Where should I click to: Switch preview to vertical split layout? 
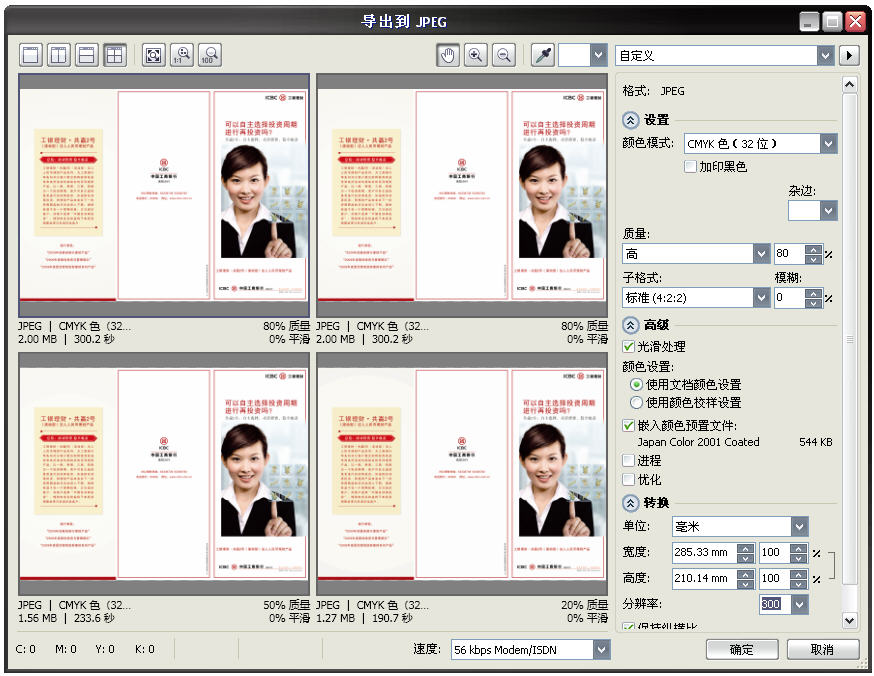pos(58,55)
